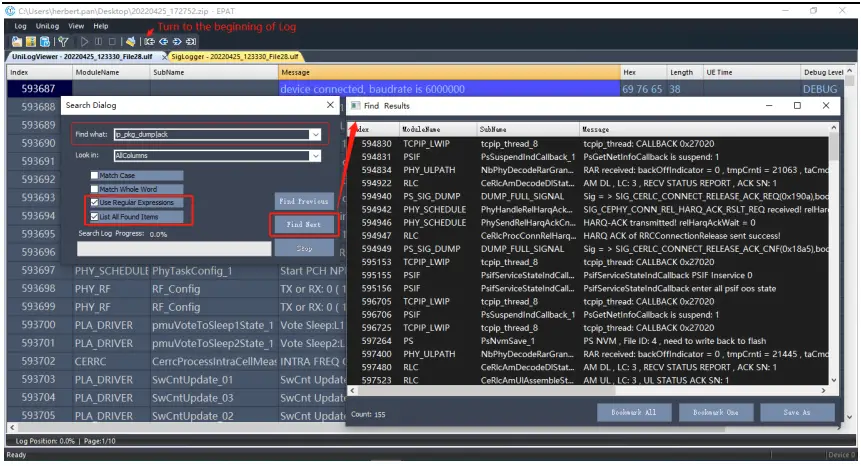Close the Search Dialog
Viewport: 861px width, 466px height.
pos(330,105)
